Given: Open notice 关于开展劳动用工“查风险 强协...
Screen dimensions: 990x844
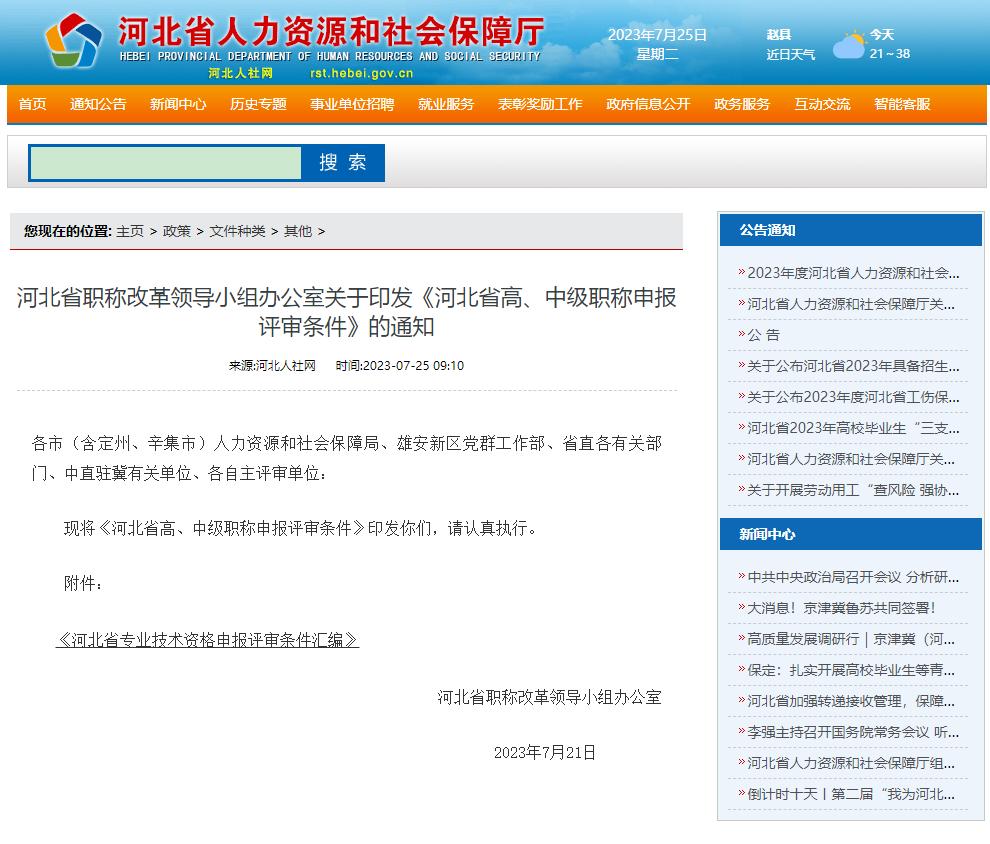Looking at the screenshot, I should pos(853,490).
